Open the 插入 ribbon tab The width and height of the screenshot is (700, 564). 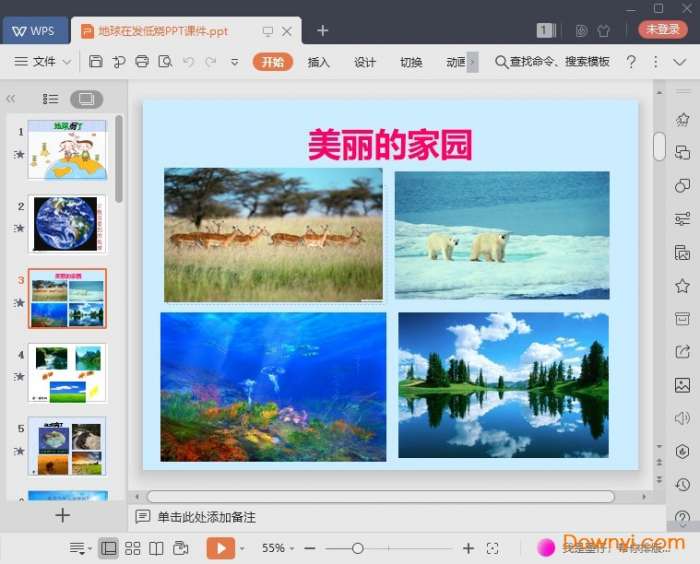319,62
